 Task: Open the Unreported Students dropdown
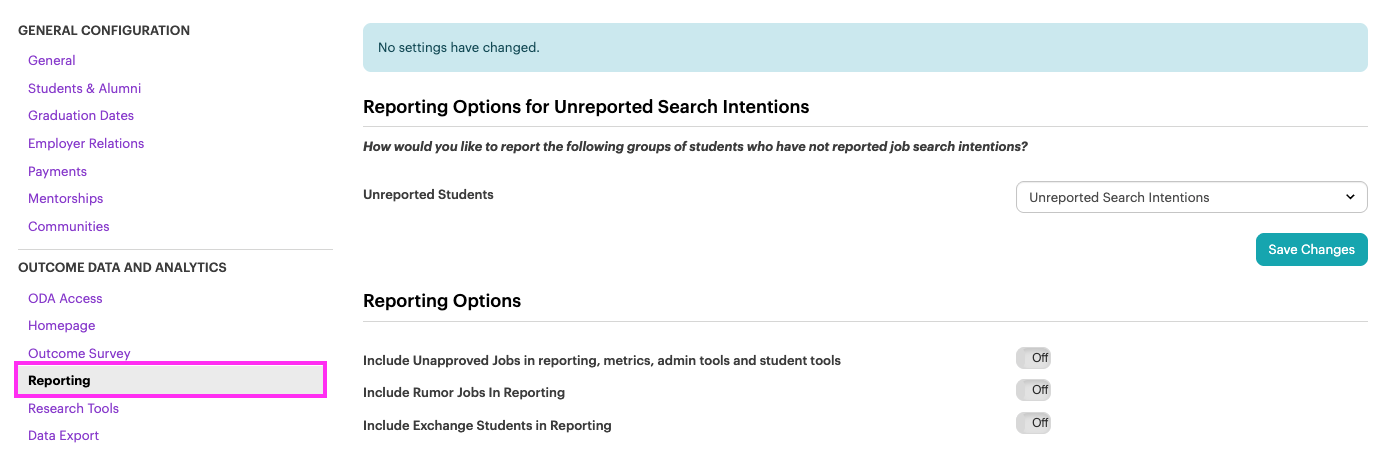[x=1191, y=197]
